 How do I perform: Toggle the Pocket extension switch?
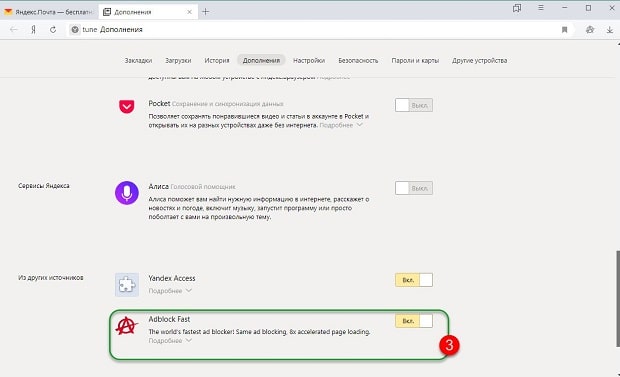(x=414, y=105)
